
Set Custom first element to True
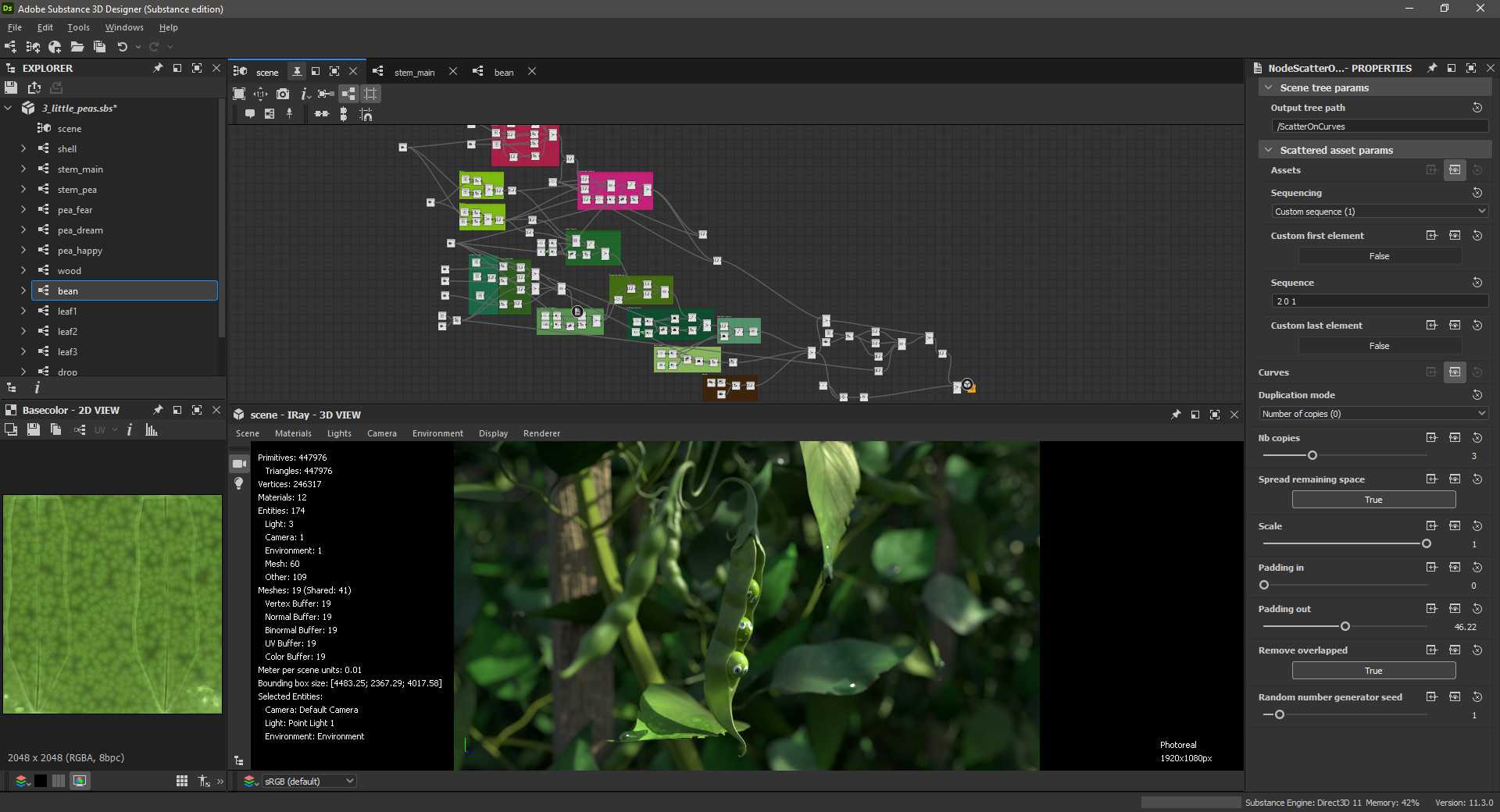tap(1379, 256)
